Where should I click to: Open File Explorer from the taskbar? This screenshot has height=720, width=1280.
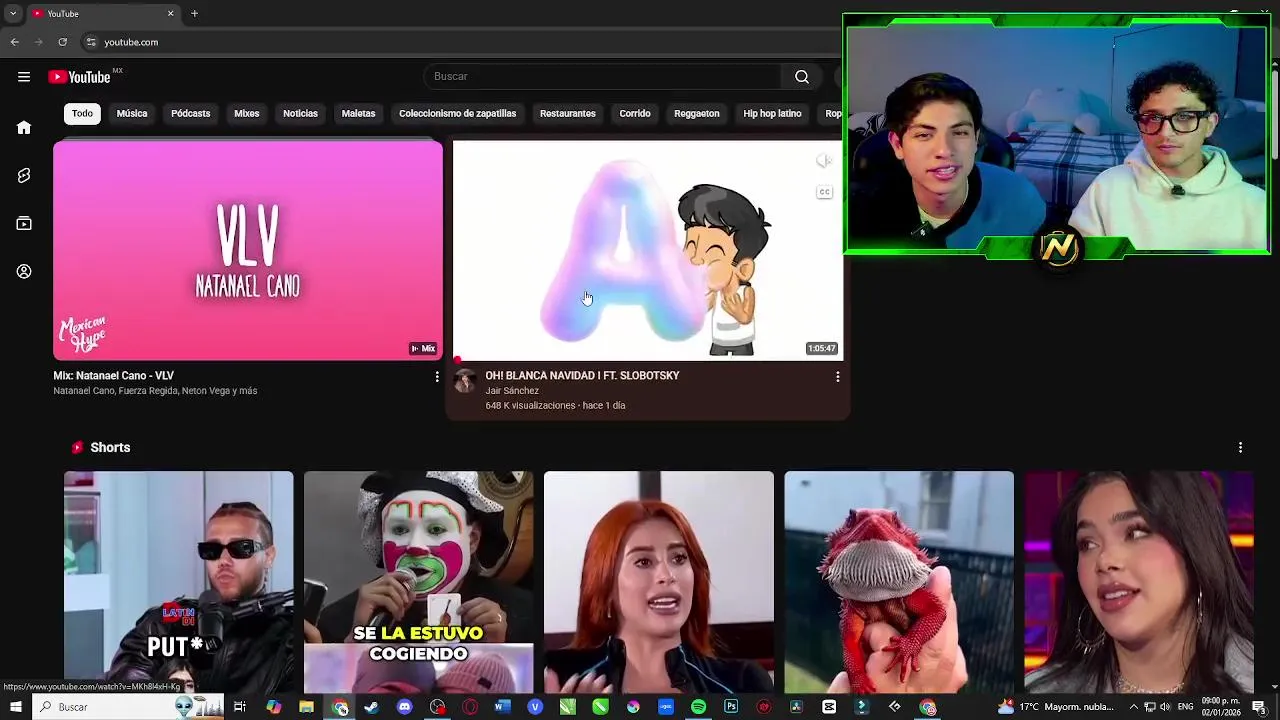tap(306, 707)
